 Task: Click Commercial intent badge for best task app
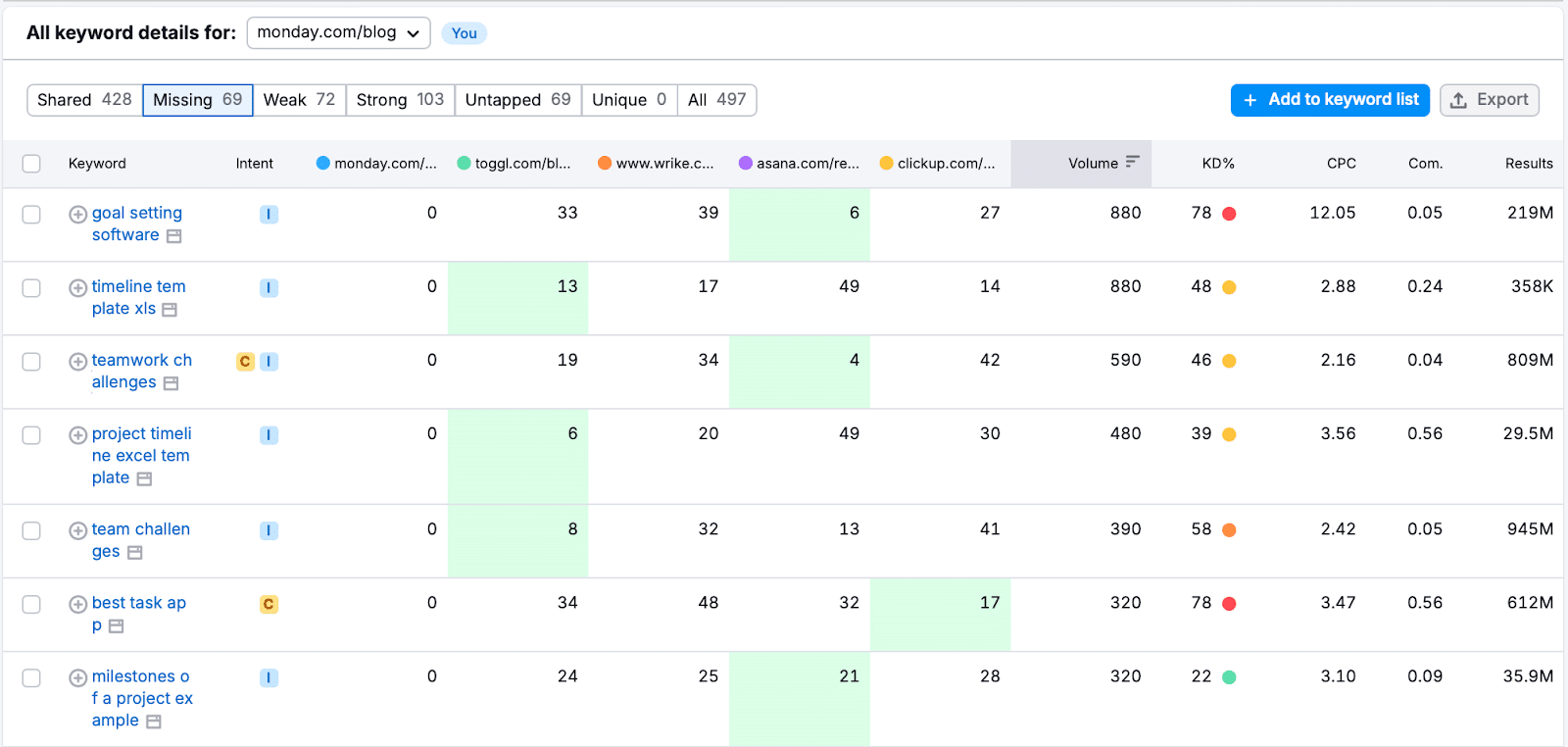(x=269, y=604)
